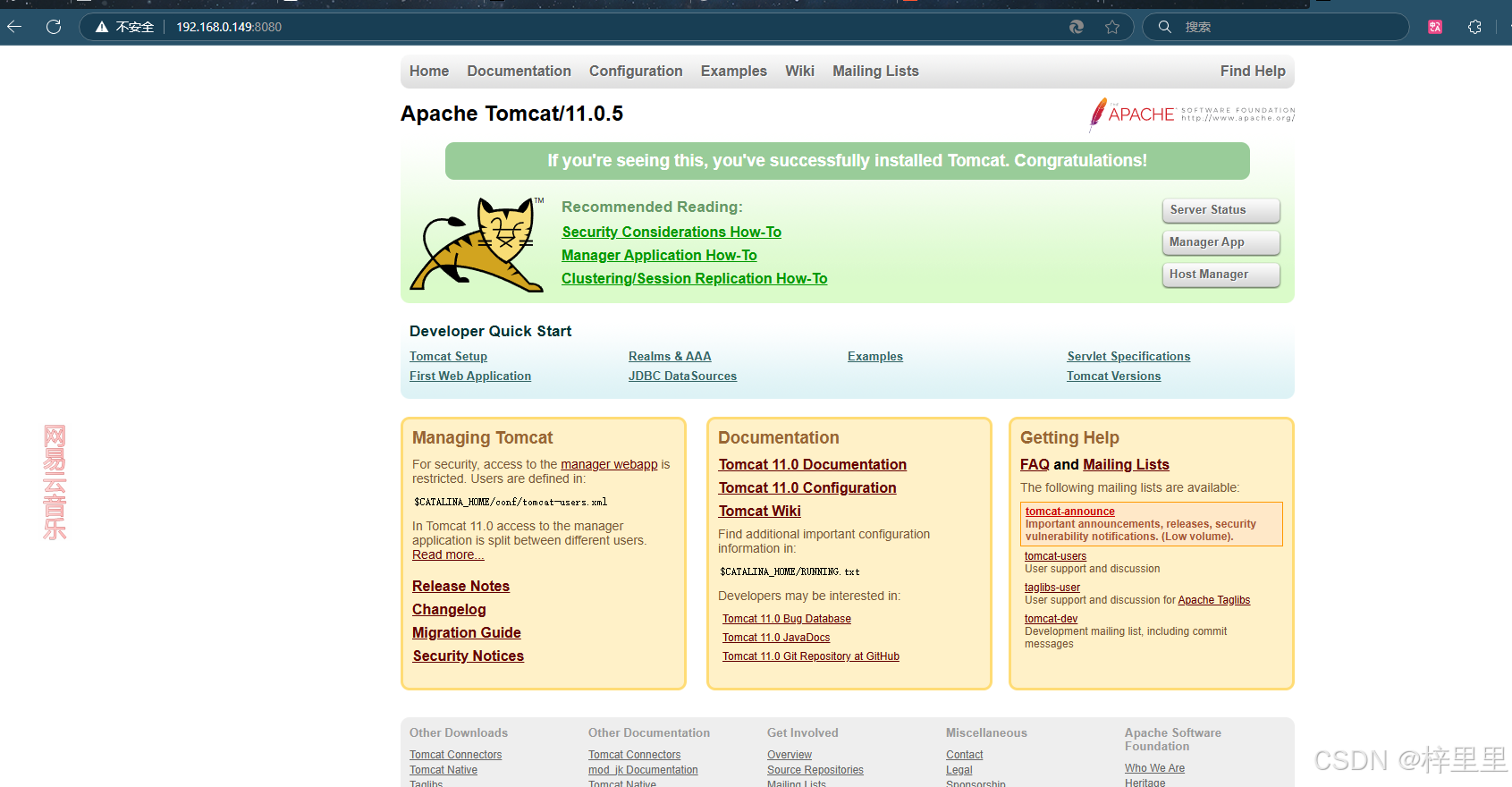Click Find Help in the nav bar
Image resolution: width=1512 pixels, height=787 pixels.
coord(1253,71)
